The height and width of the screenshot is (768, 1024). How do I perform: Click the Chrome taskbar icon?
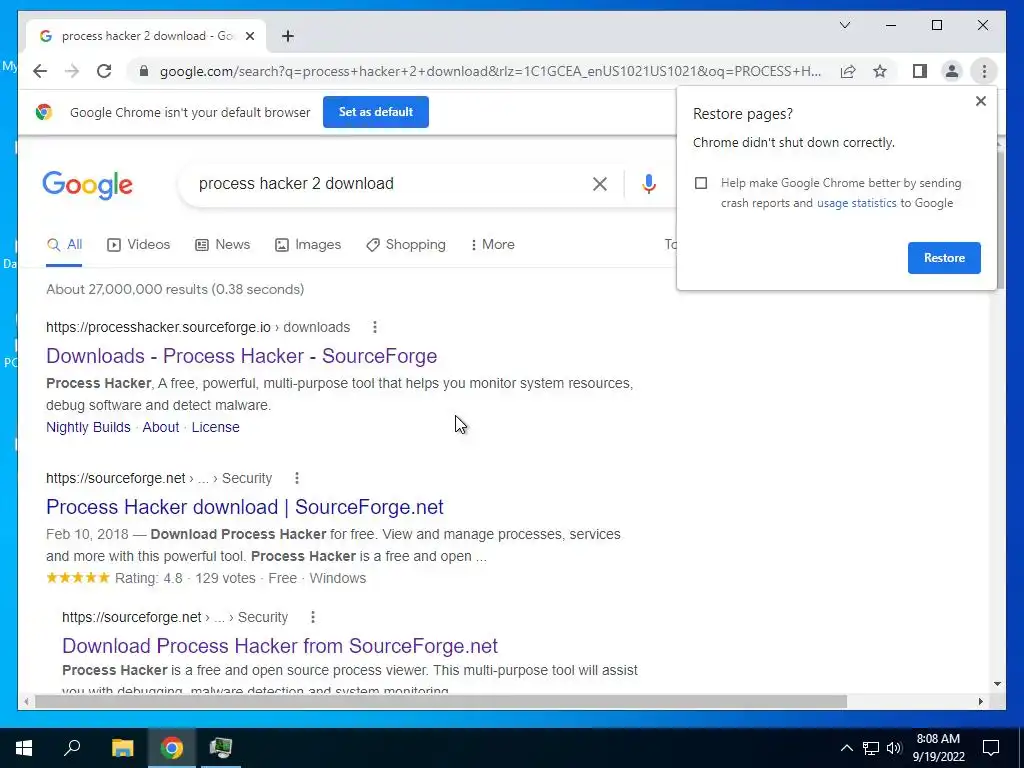[172, 748]
